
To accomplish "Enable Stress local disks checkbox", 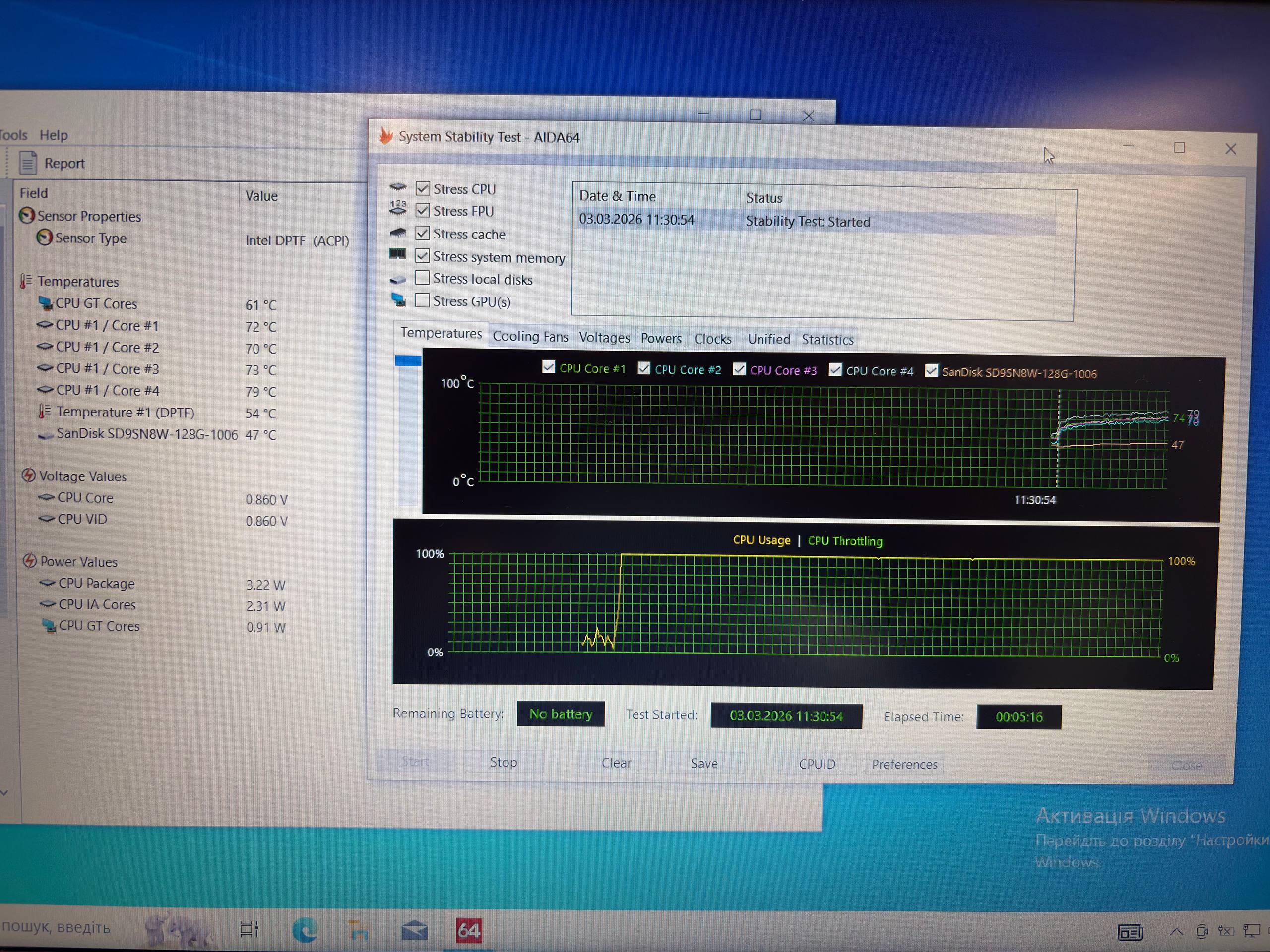I will pos(422,278).
